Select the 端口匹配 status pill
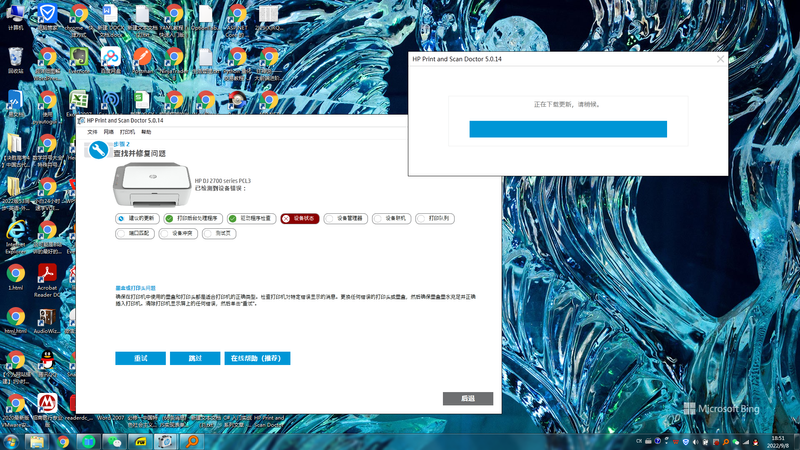 [135, 234]
